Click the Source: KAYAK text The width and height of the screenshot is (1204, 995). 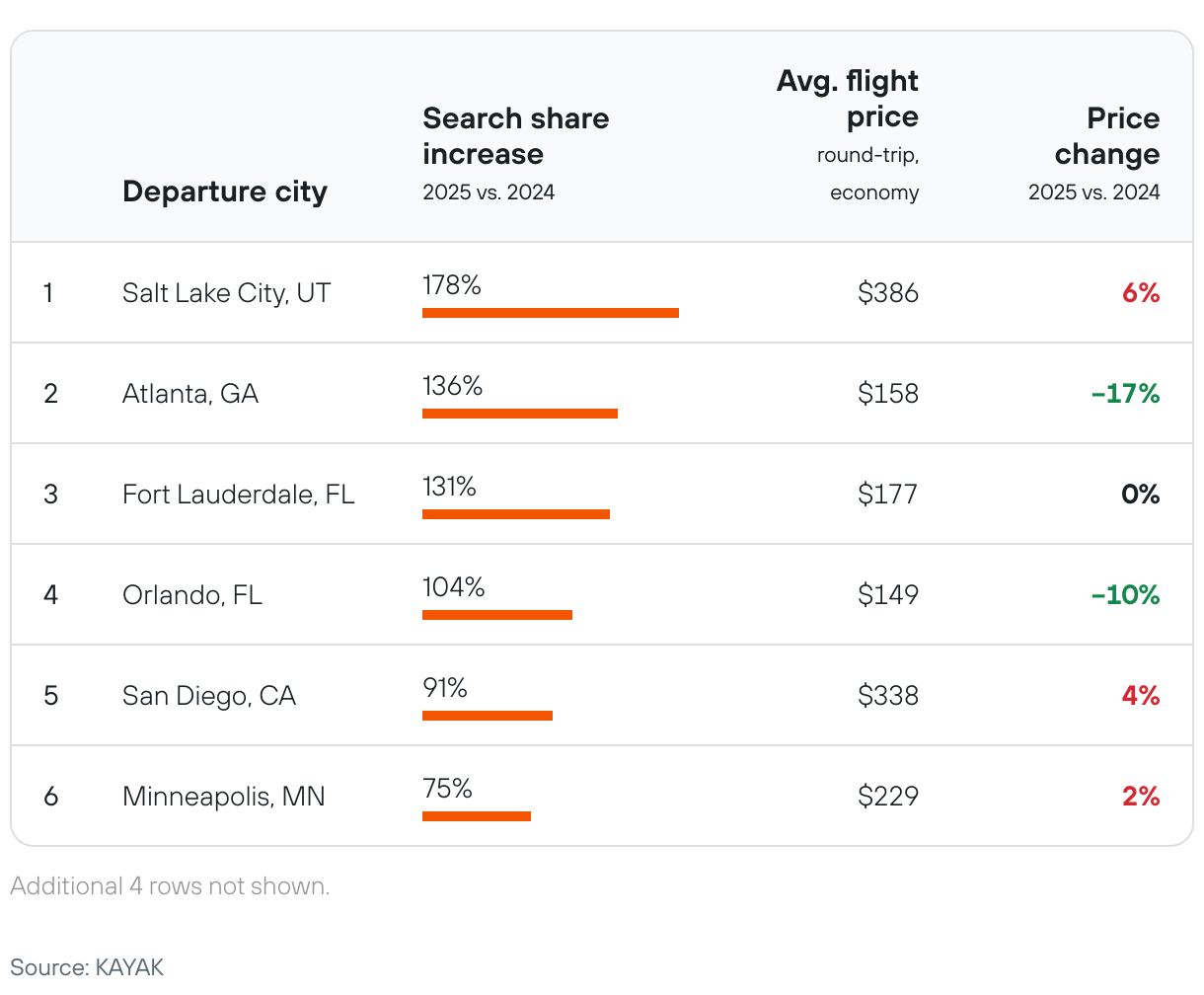click(x=87, y=966)
